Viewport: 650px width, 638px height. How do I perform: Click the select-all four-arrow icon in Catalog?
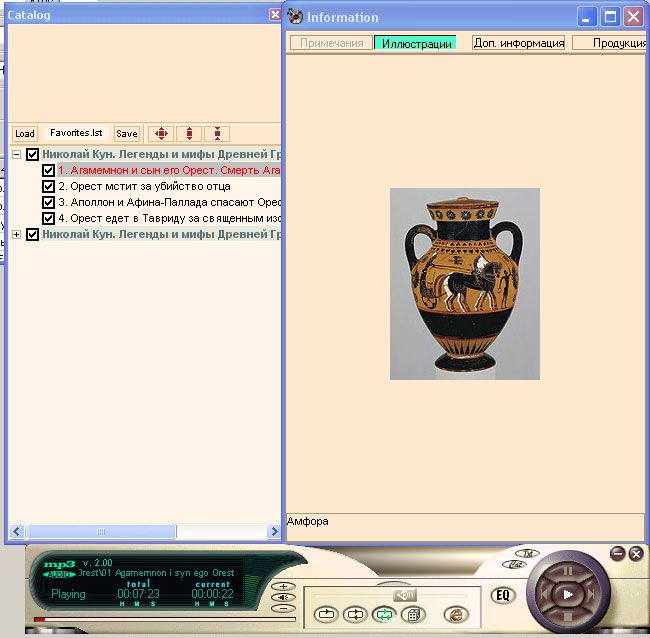click(x=161, y=133)
